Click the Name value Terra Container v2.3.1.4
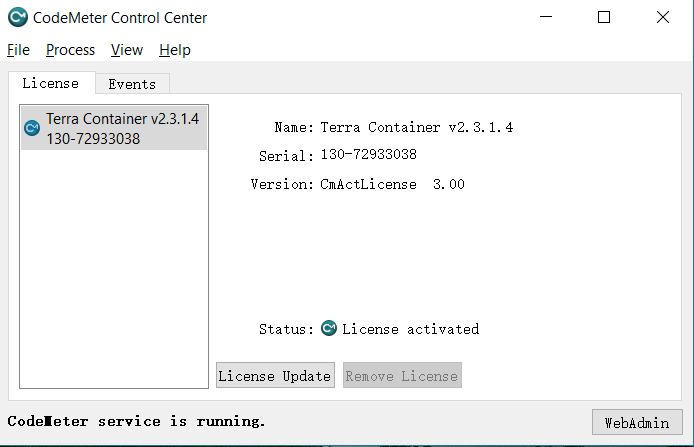The image size is (694, 447). (x=416, y=127)
